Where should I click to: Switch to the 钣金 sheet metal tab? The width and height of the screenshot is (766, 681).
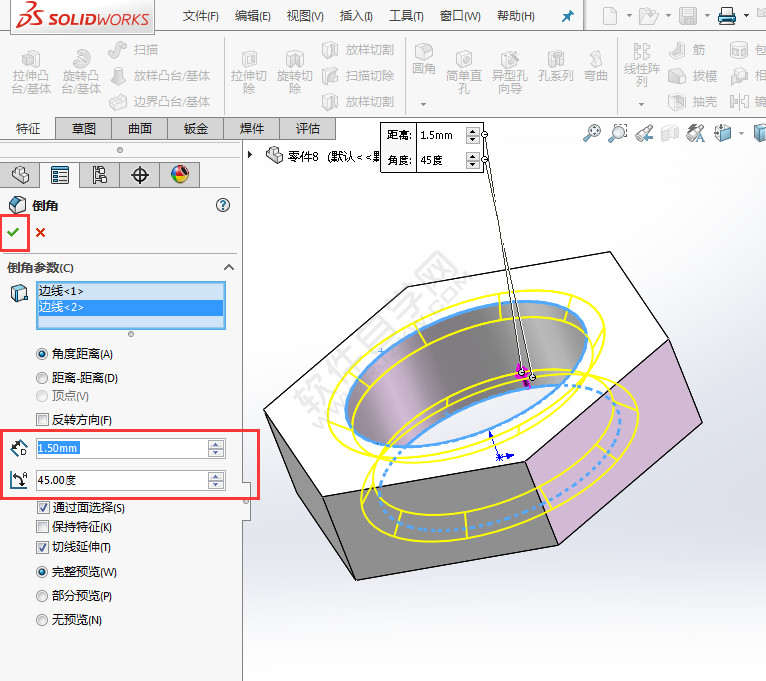coord(196,128)
